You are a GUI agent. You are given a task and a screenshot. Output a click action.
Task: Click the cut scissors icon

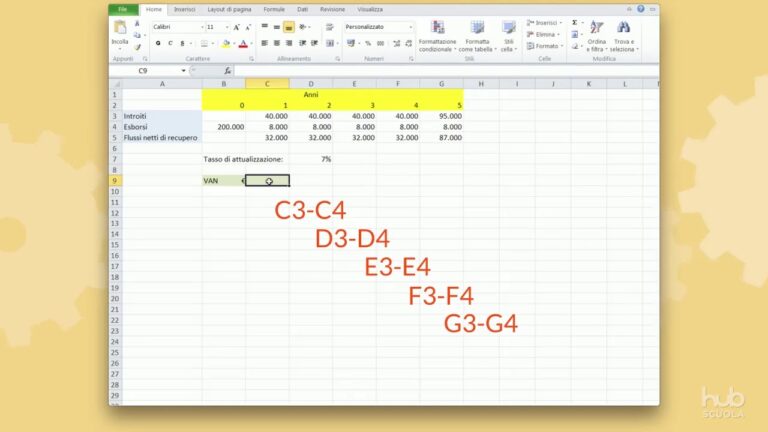(137, 24)
